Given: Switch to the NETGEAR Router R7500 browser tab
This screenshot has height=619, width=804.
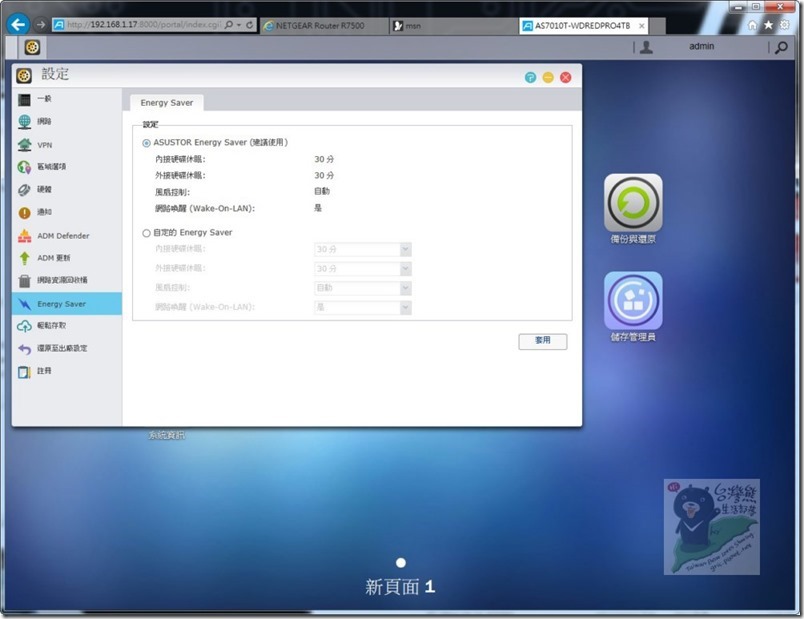Looking at the screenshot, I should (x=324, y=26).
